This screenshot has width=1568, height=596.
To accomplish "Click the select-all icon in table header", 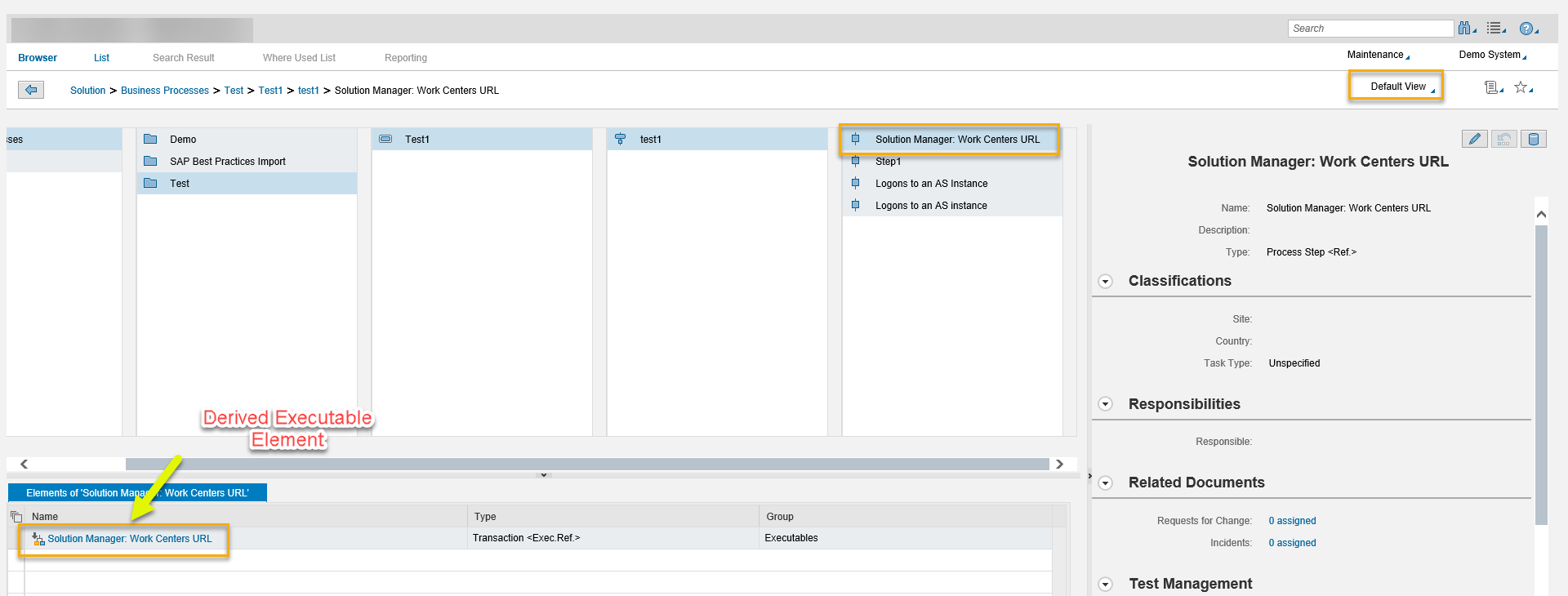I will (x=16, y=516).
